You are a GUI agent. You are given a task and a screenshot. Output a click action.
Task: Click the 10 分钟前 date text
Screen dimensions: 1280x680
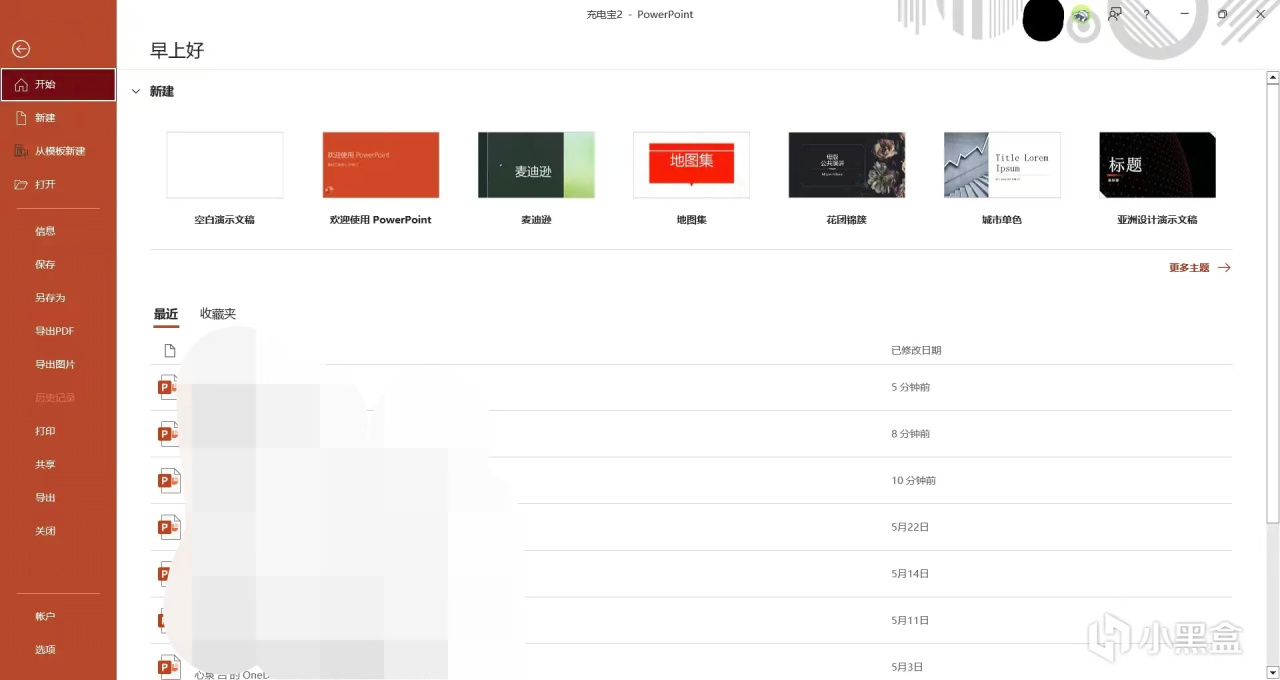913,481
